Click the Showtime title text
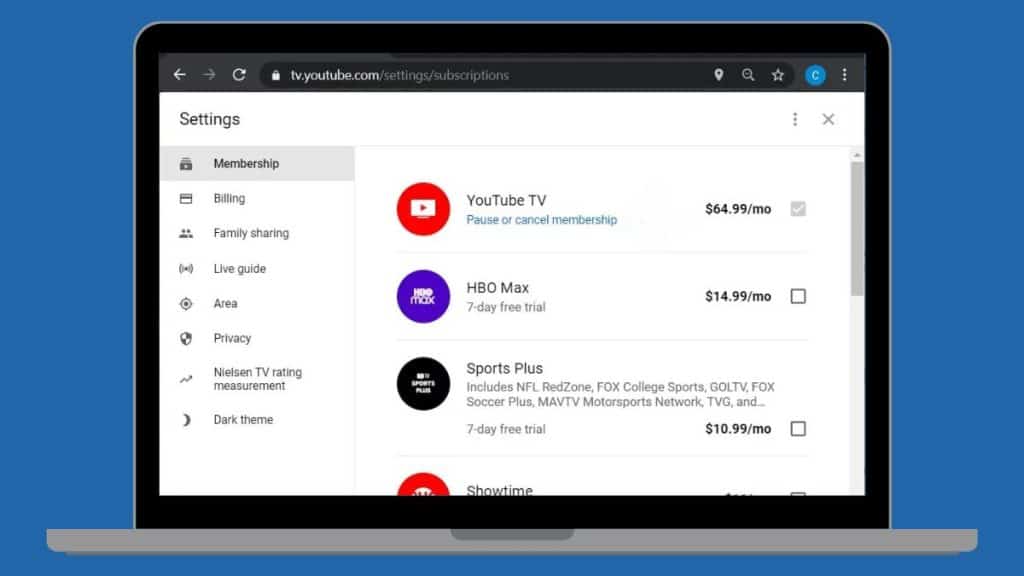 click(500, 490)
